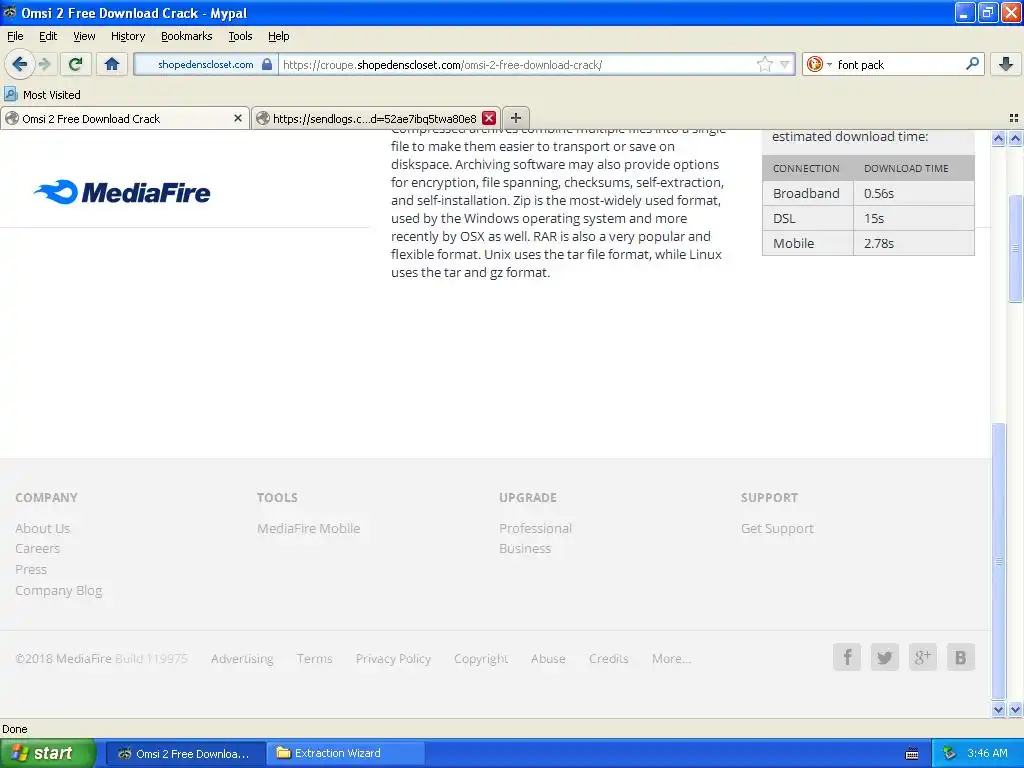Screen dimensions: 1024x768
Task: Click the Twitter social icon
Action: pos(884,657)
